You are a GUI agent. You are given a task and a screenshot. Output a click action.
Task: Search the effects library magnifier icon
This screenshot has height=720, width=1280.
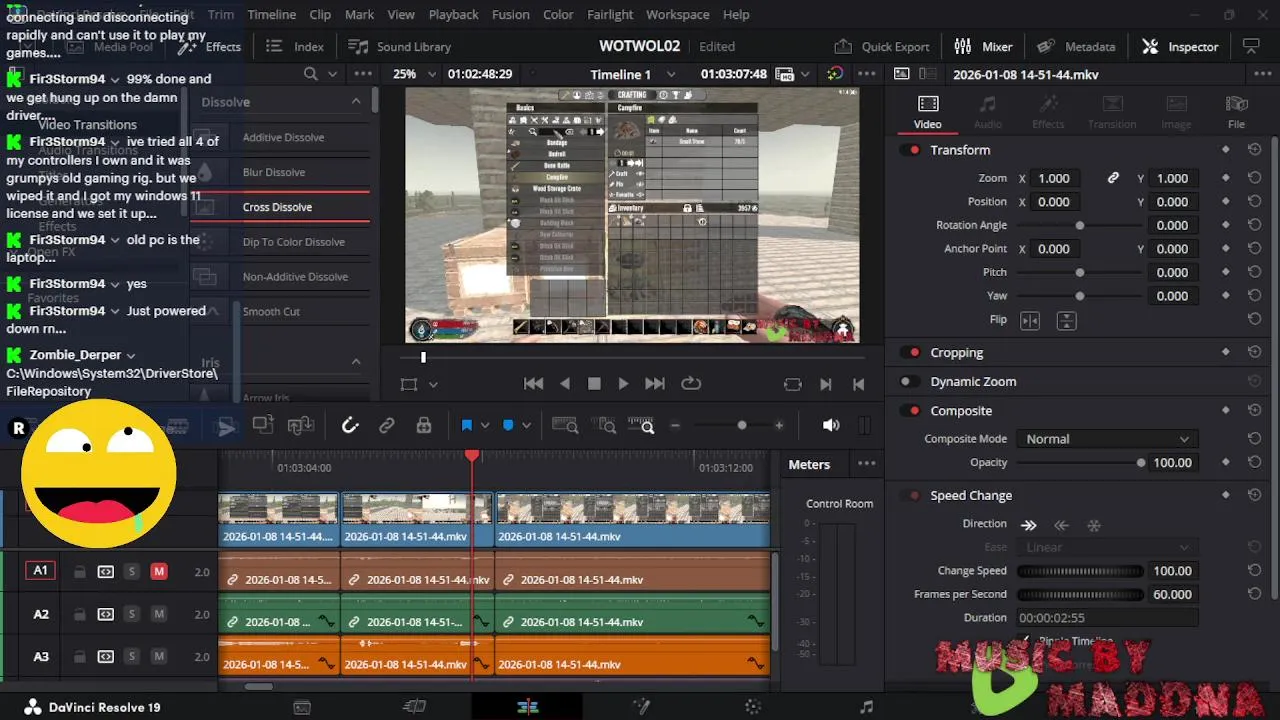(x=311, y=74)
